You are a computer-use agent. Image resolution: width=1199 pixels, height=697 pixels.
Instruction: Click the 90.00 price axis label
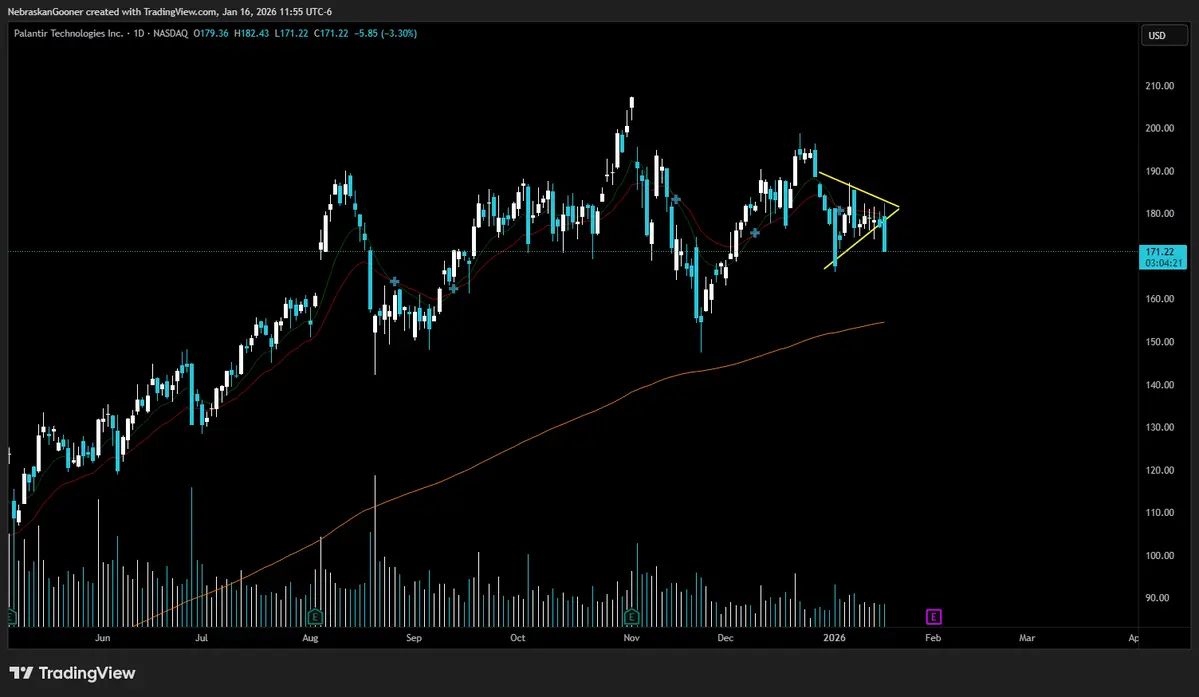[x=1157, y=598]
